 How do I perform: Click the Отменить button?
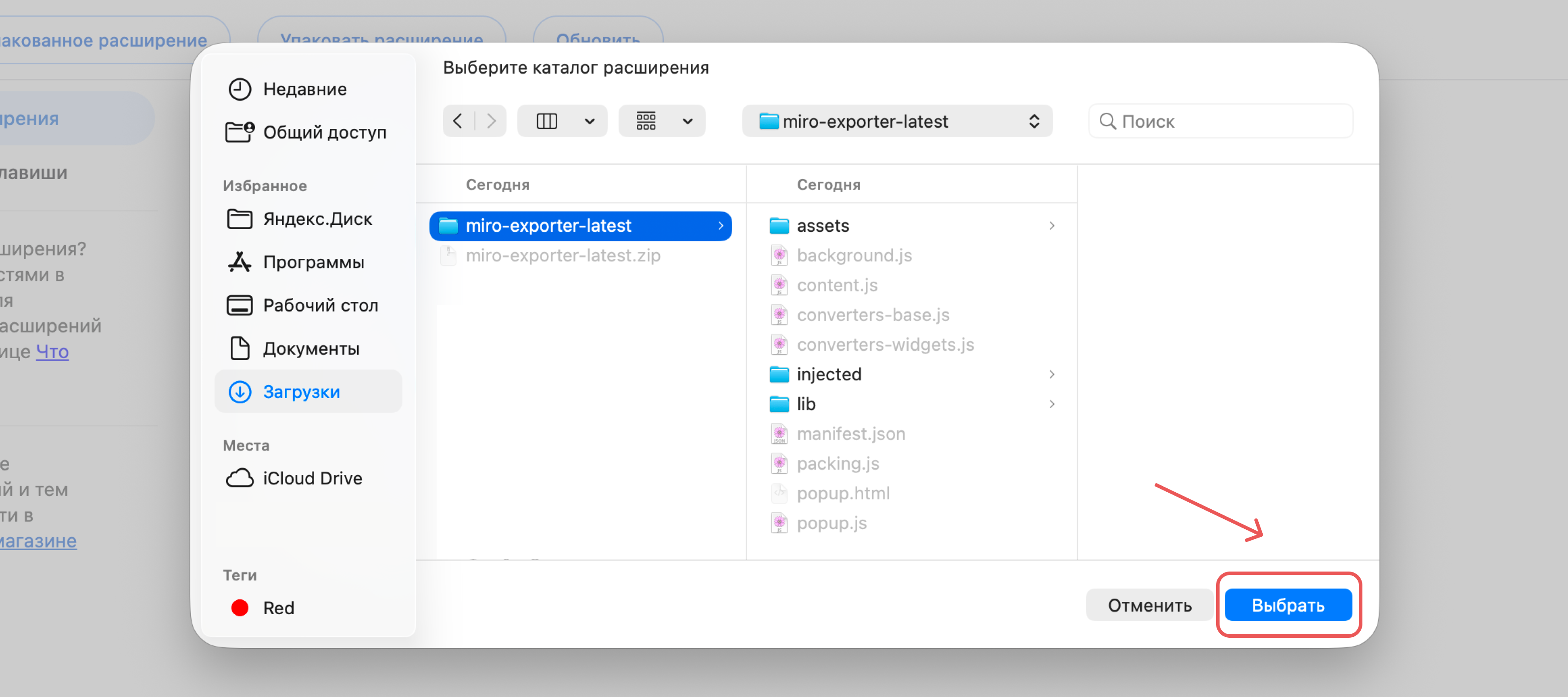[x=1149, y=605]
